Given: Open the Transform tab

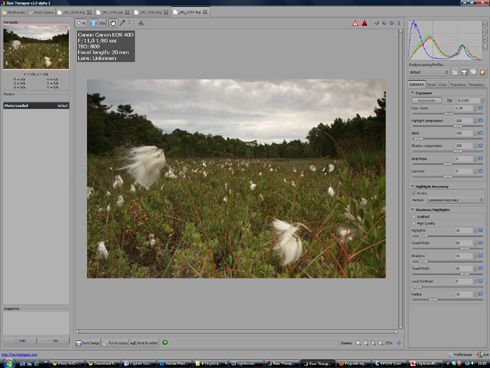Looking at the screenshot, I should tap(457, 85).
